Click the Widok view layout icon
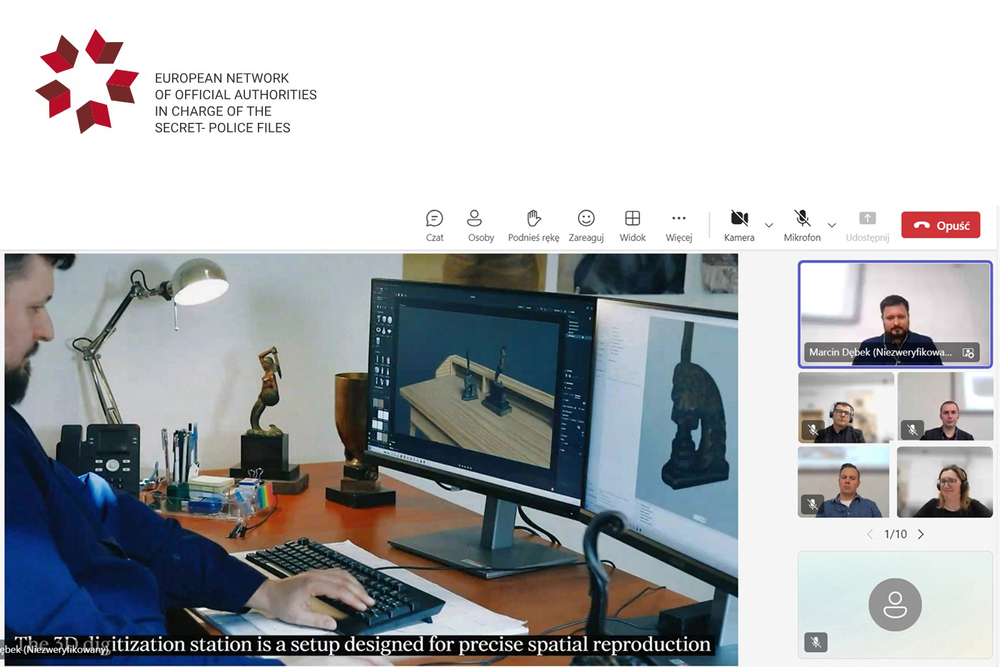This screenshot has height=667, width=1000. pyautogui.click(x=632, y=218)
